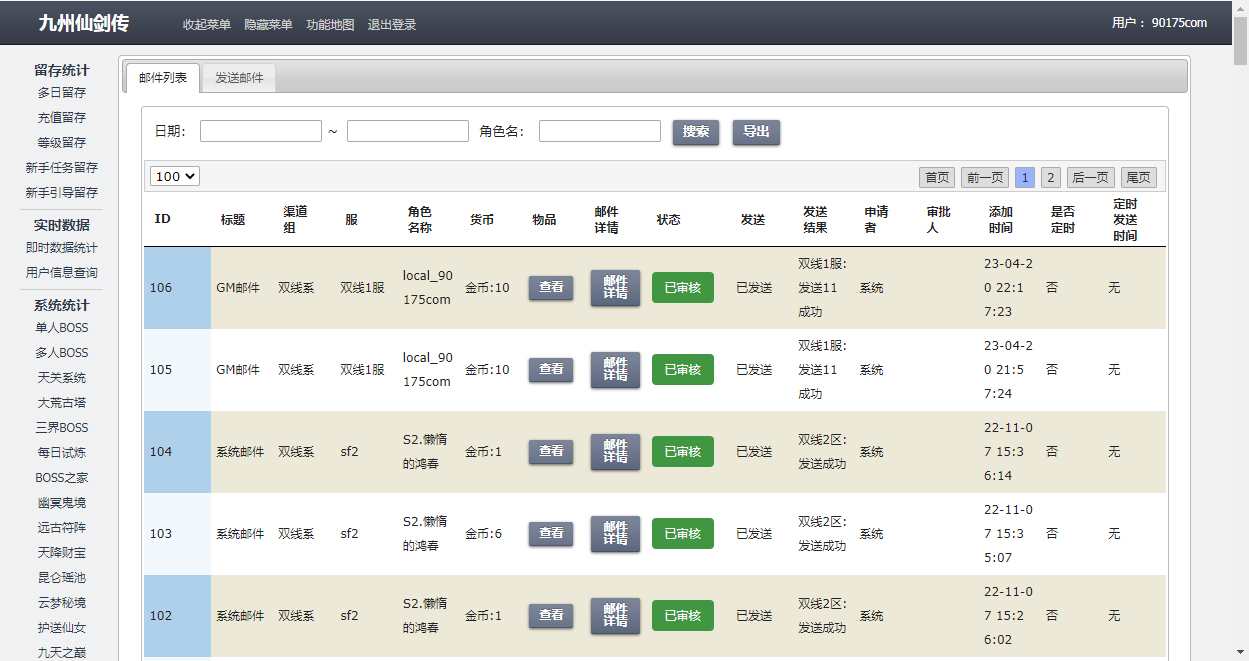Click the 搜索 button
The width and height of the screenshot is (1249, 661).
(696, 132)
